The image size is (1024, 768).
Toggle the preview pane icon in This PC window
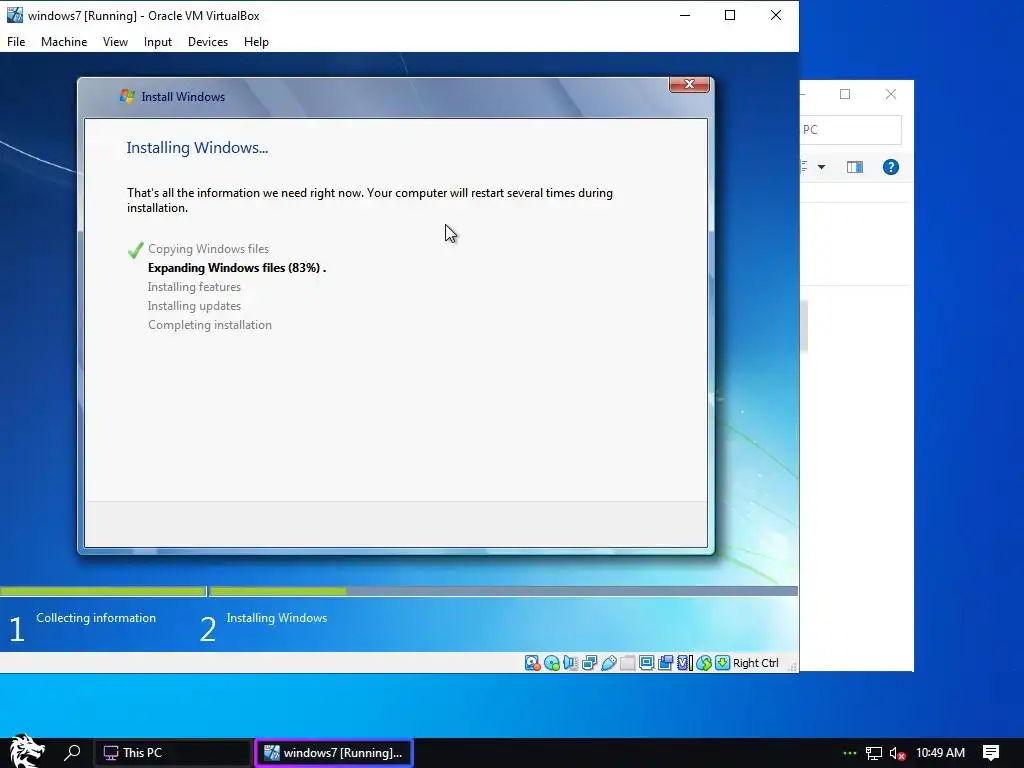pos(855,167)
